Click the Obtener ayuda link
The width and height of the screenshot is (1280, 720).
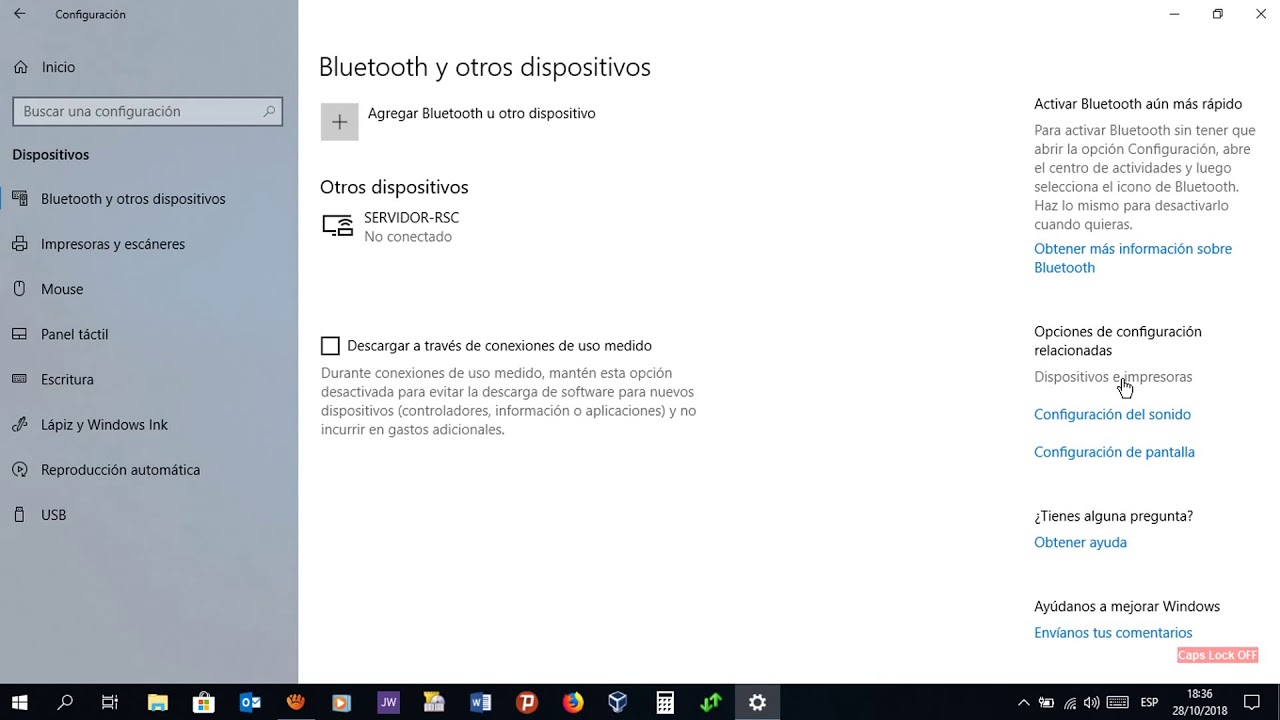(1080, 542)
